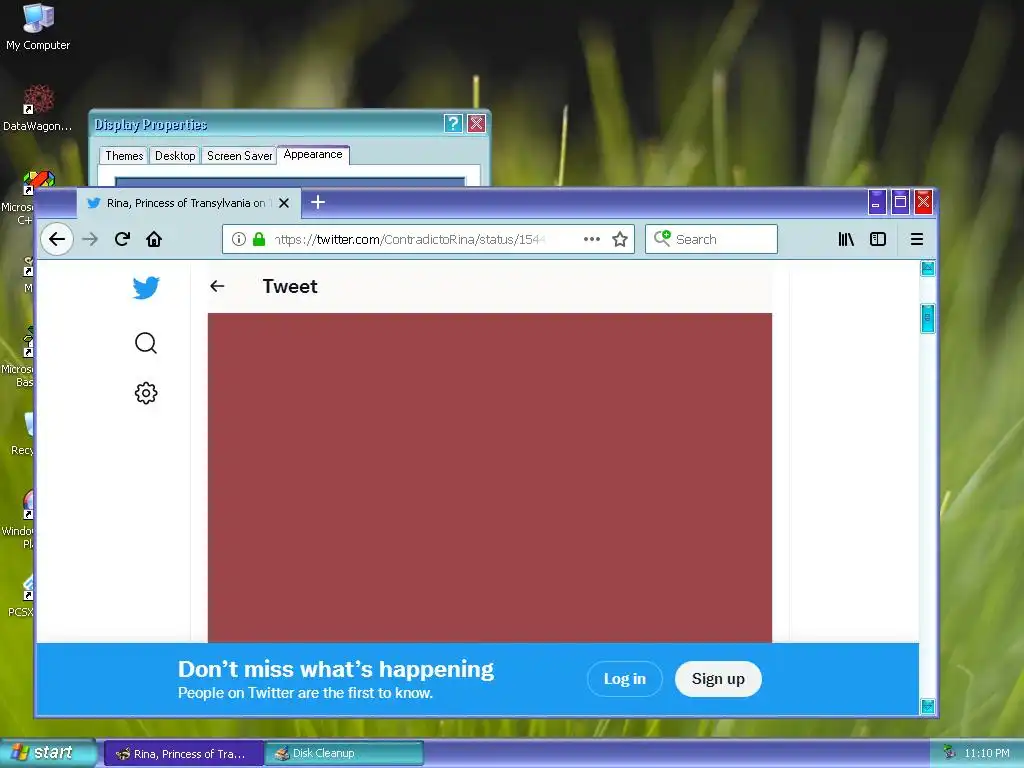
Task: Click the red tweet image
Action: (x=490, y=478)
